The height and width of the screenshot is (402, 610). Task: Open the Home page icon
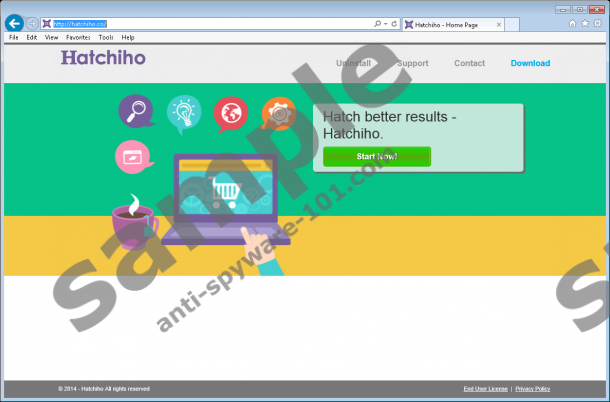[x=571, y=23]
